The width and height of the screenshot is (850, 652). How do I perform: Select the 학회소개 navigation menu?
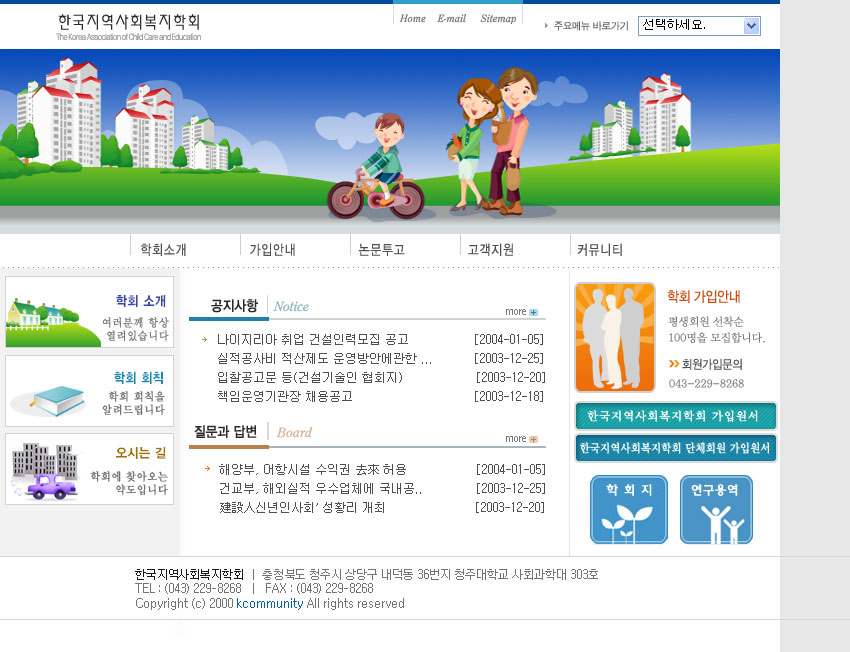pos(163,250)
